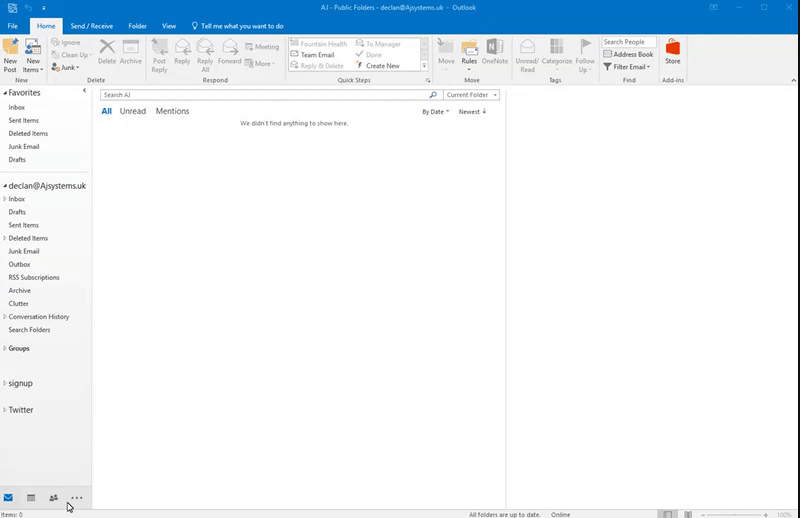The width and height of the screenshot is (800, 518).
Task: Open the Store add-ins icon
Action: click(673, 50)
